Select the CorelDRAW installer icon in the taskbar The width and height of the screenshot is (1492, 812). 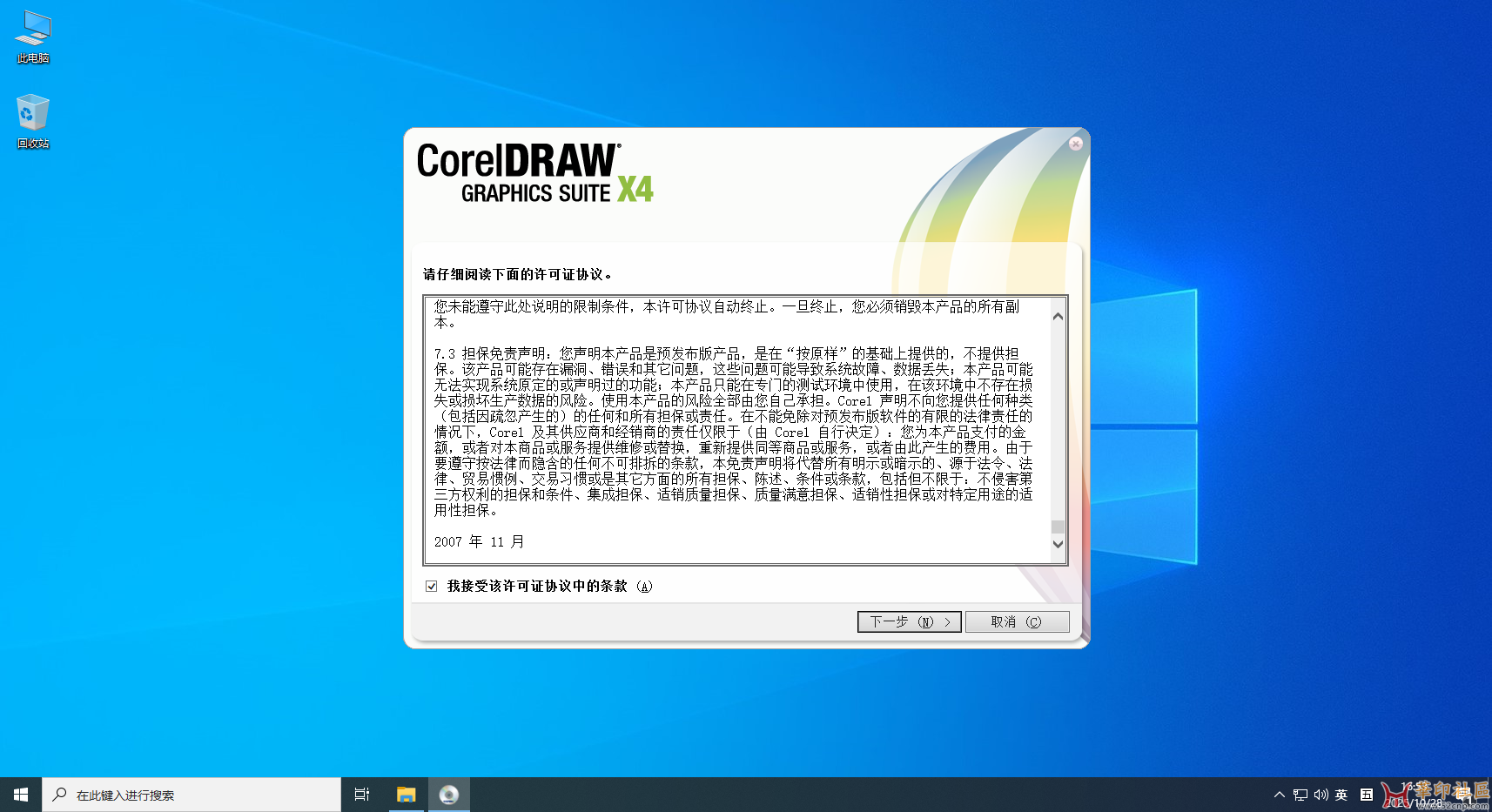point(449,794)
